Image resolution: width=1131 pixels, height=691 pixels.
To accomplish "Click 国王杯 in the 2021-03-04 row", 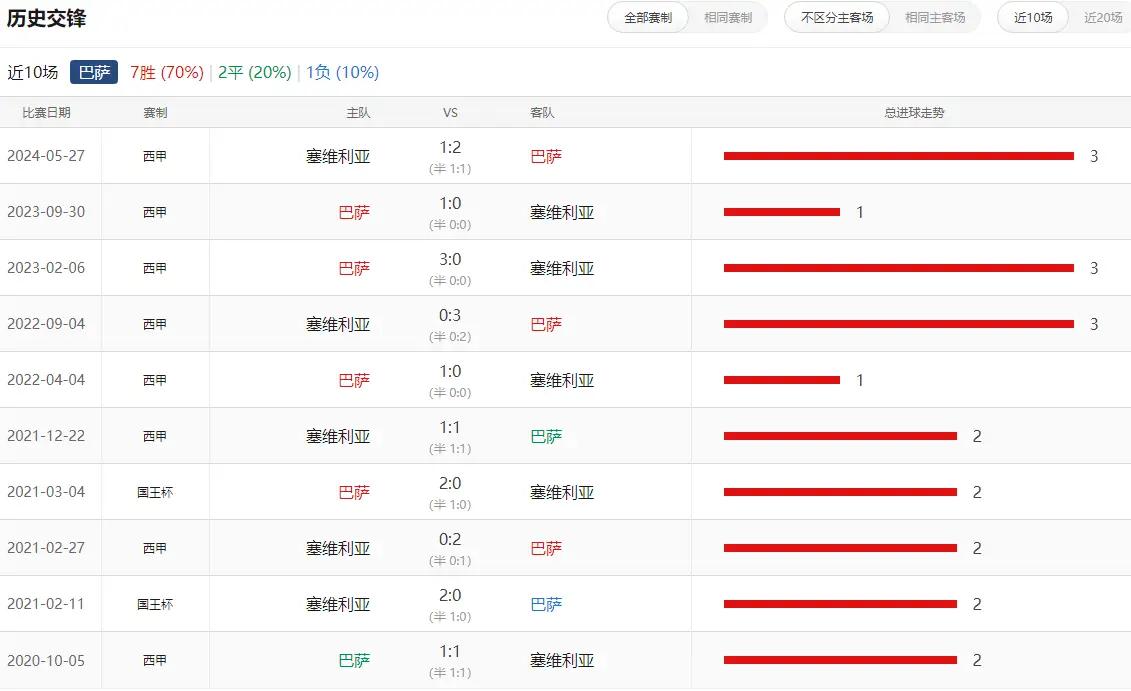I will [155, 493].
